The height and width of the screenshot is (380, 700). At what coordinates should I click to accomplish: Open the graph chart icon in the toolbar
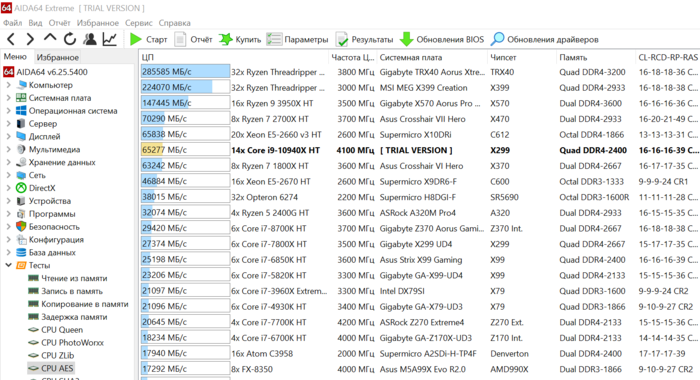pyautogui.click(x=110, y=39)
